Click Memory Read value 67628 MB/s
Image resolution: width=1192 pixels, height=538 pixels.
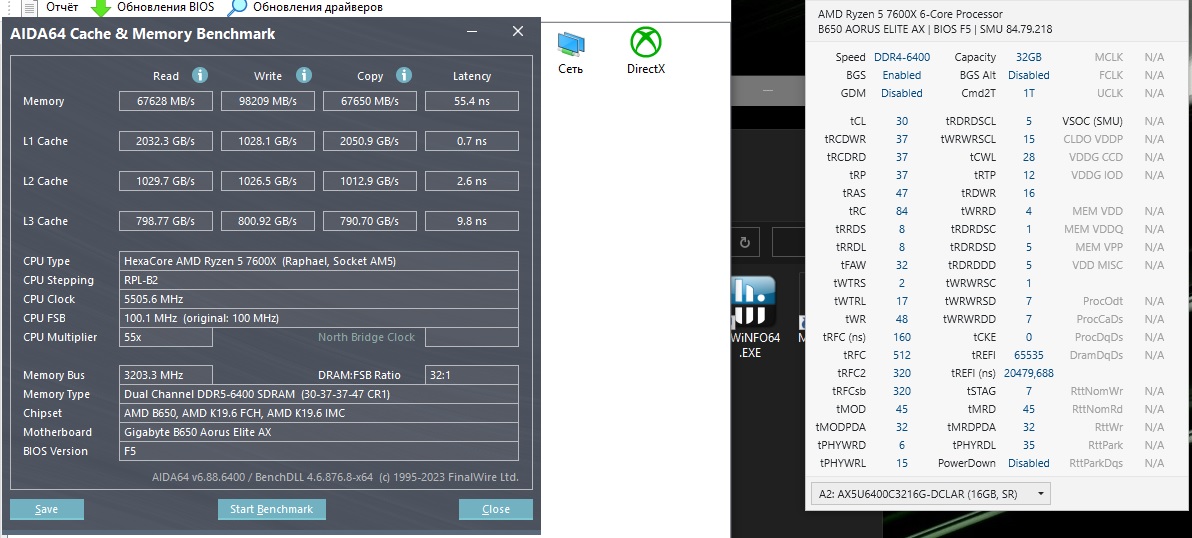(167, 101)
